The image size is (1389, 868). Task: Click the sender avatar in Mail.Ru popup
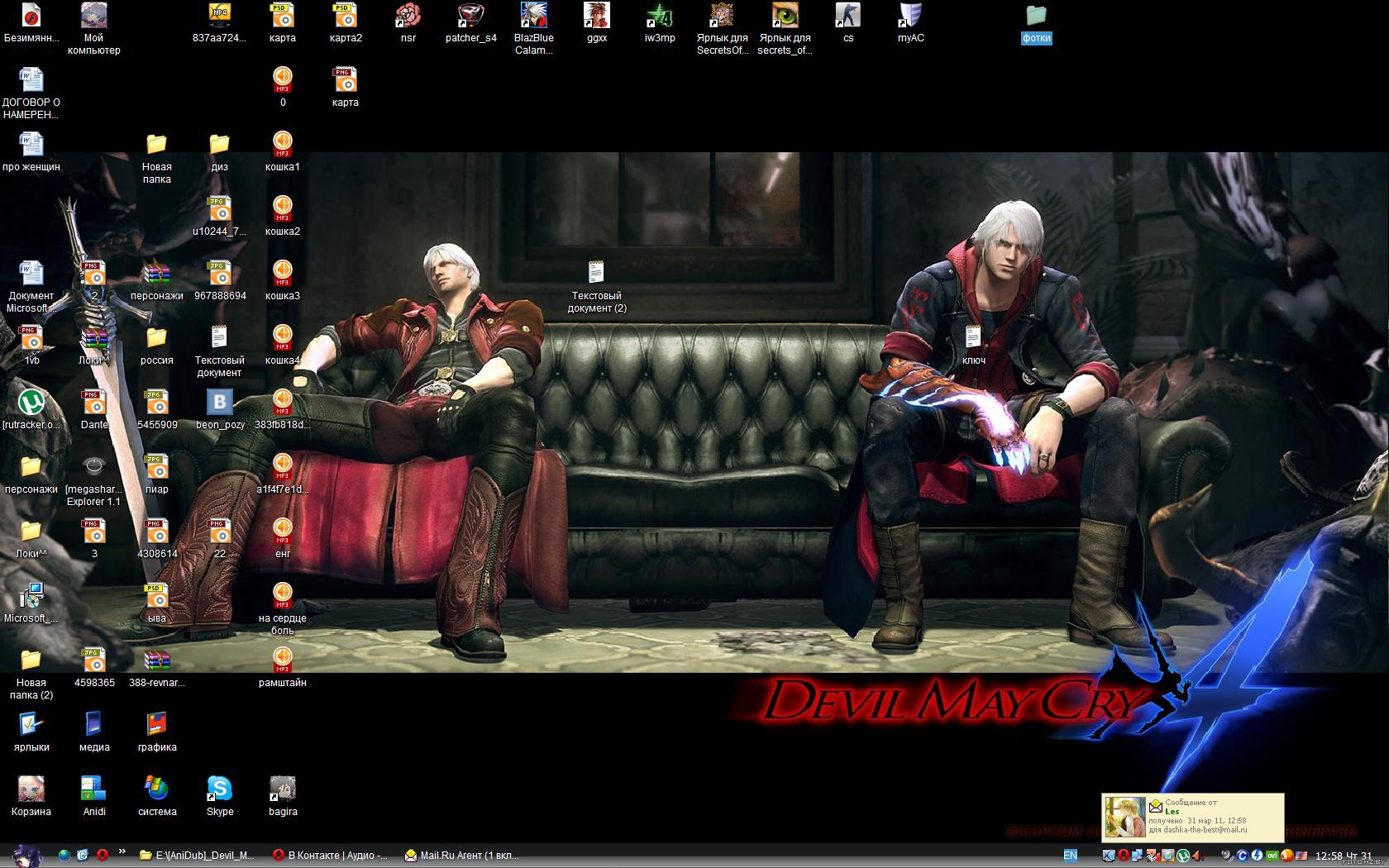(x=1125, y=818)
